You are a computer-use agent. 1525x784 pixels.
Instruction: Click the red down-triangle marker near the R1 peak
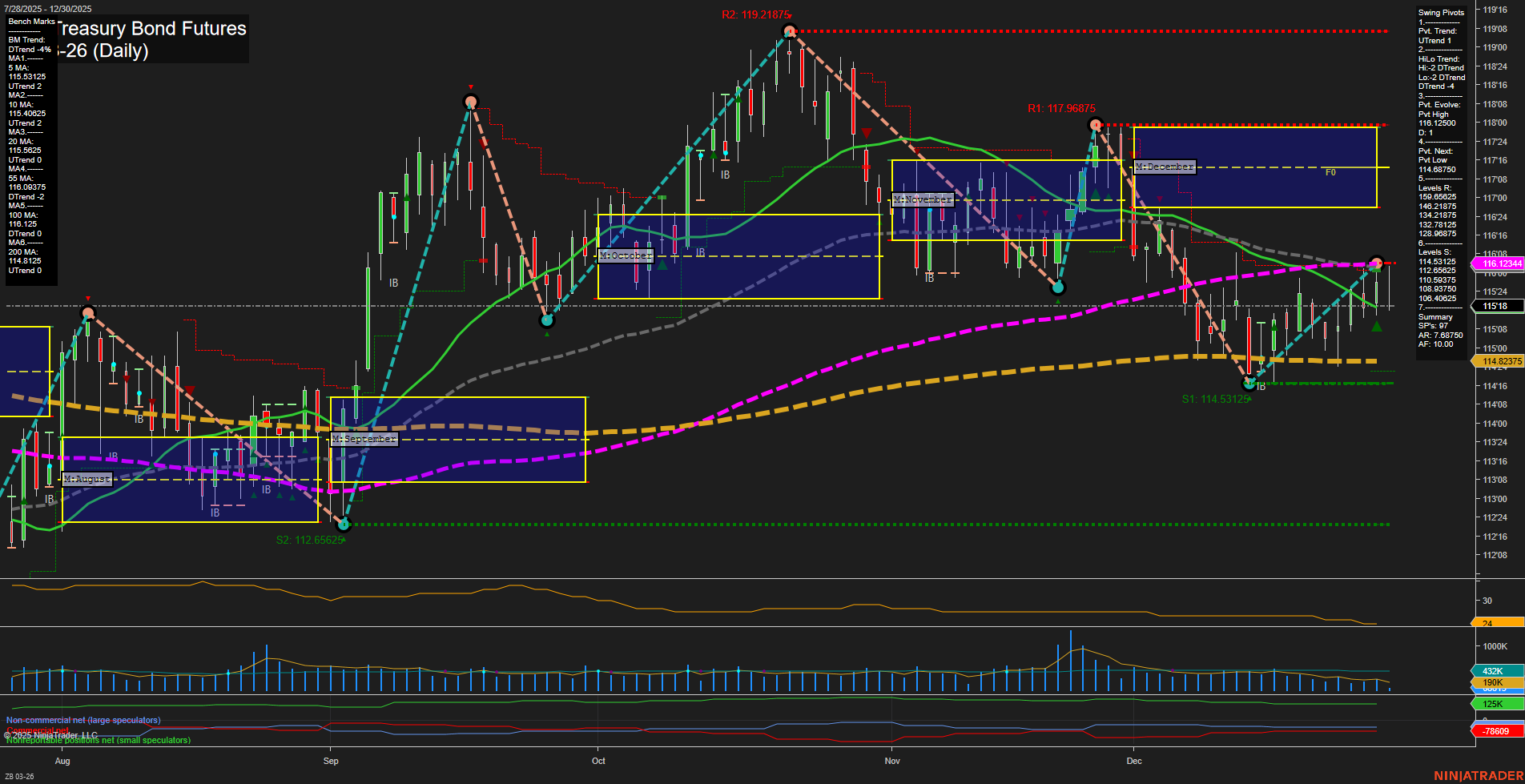(1132, 154)
